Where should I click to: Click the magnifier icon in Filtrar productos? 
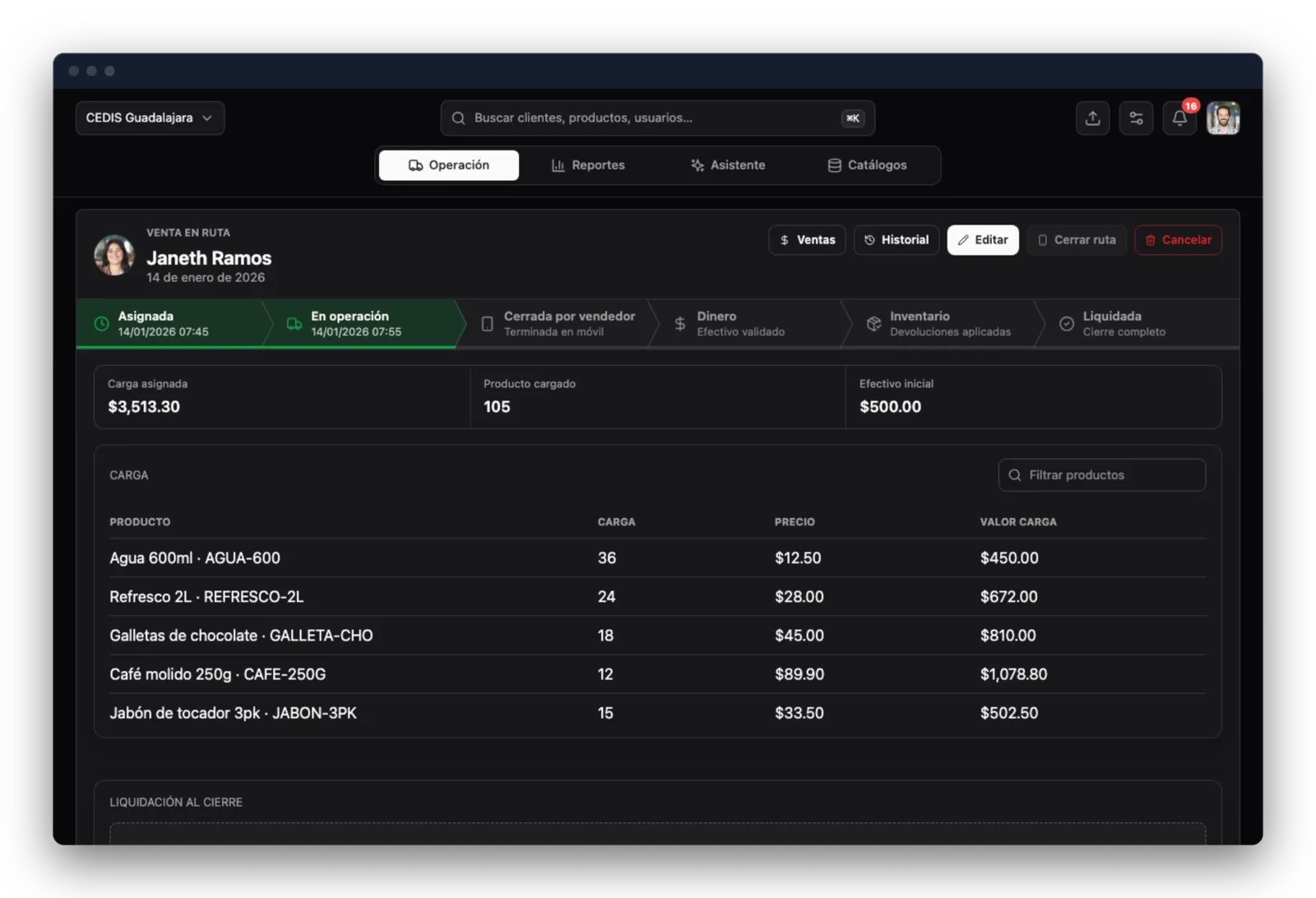coord(1015,475)
